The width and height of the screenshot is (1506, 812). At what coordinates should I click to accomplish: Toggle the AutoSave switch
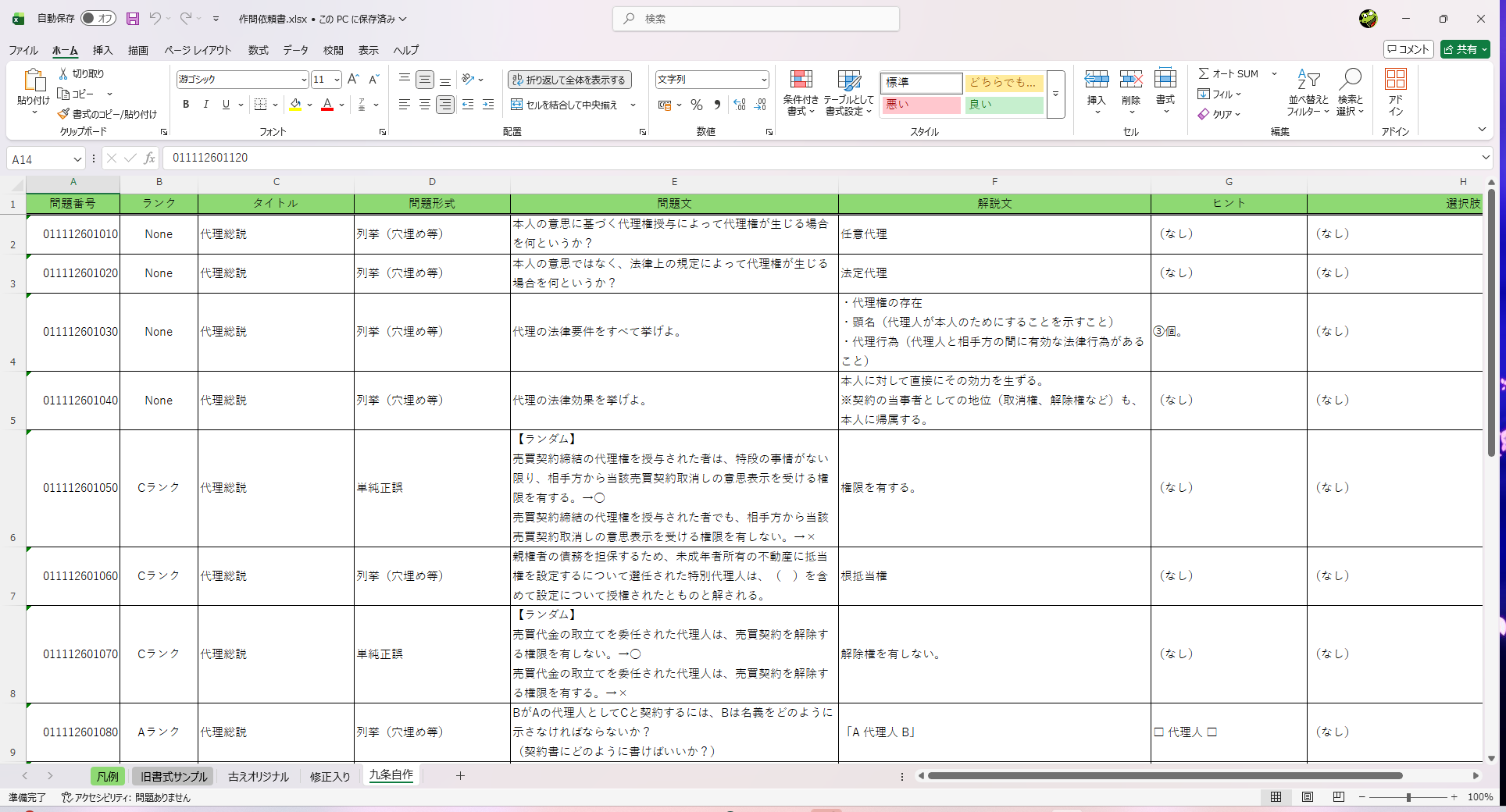98,18
